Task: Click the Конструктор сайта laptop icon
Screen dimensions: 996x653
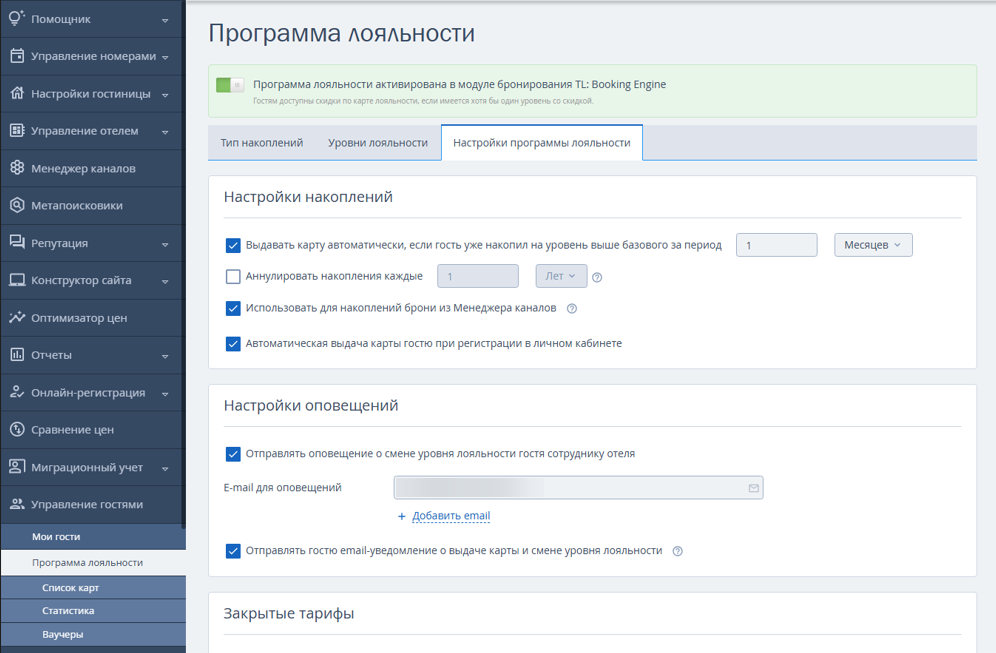Action: tap(17, 280)
